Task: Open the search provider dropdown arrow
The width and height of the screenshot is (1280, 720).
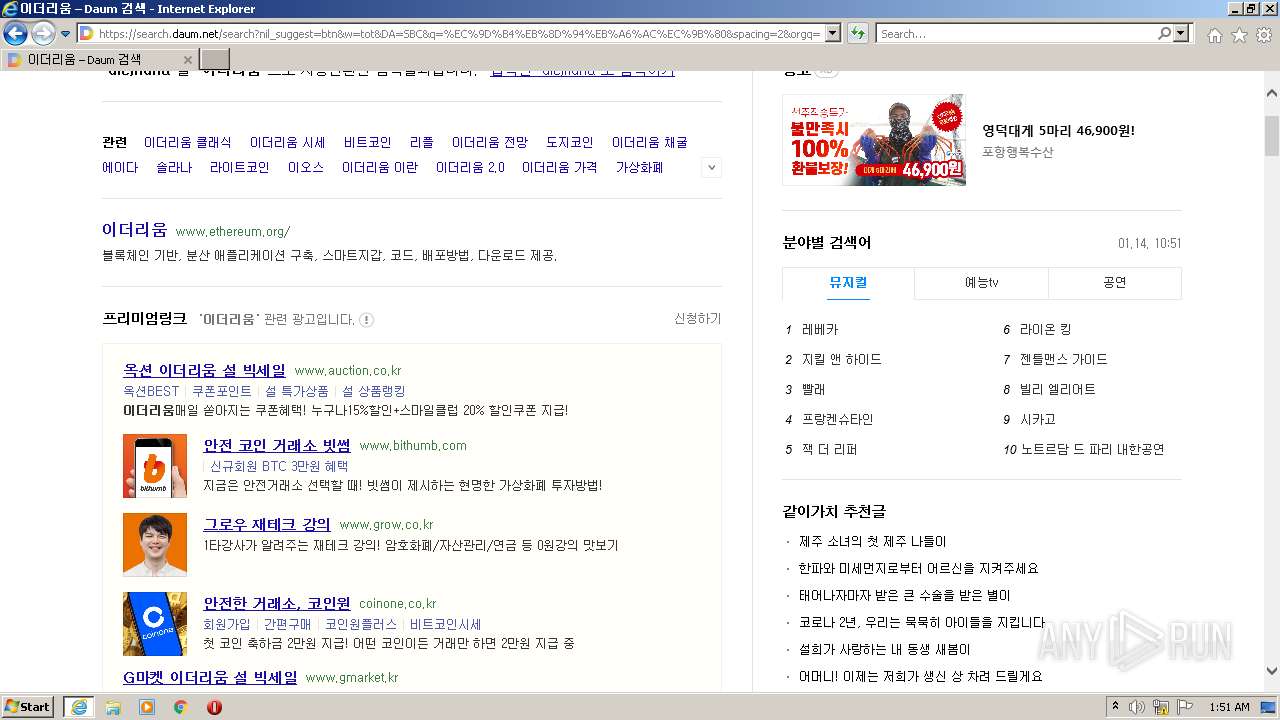Action: (x=1182, y=34)
